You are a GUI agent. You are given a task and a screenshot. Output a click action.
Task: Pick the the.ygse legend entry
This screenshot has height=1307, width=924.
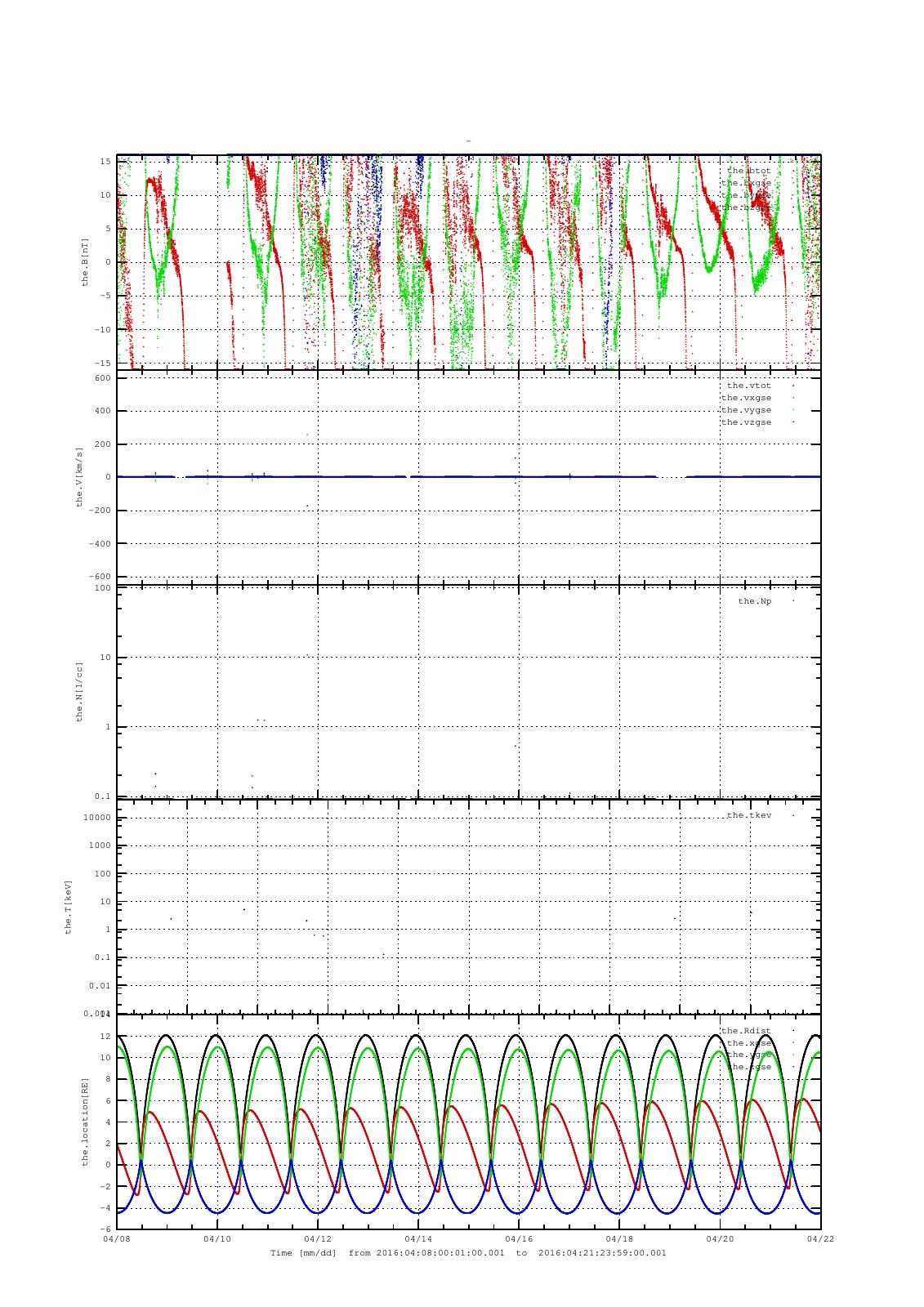pos(748,1055)
